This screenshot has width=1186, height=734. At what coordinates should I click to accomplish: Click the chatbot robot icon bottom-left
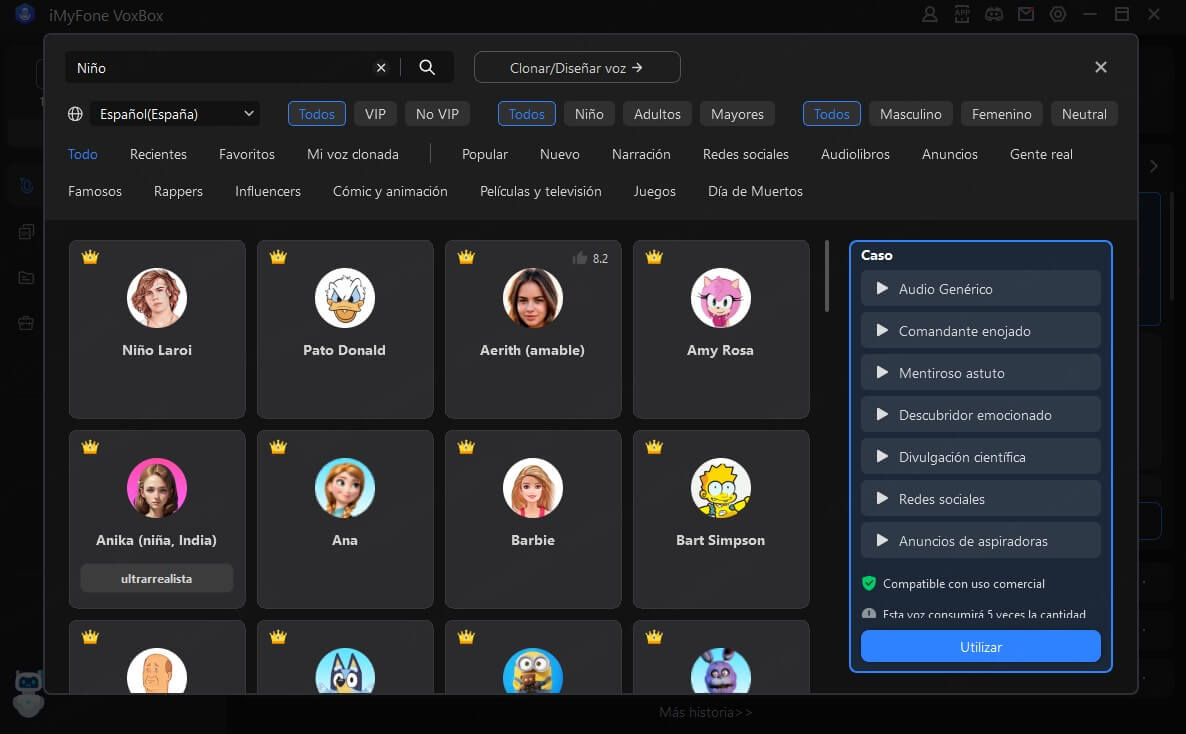pyautogui.click(x=29, y=692)
